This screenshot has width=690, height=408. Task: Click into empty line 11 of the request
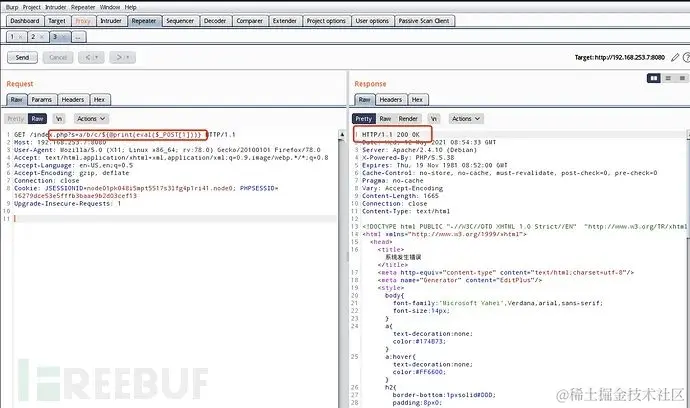pyautogui.click(x=175, y=219)
